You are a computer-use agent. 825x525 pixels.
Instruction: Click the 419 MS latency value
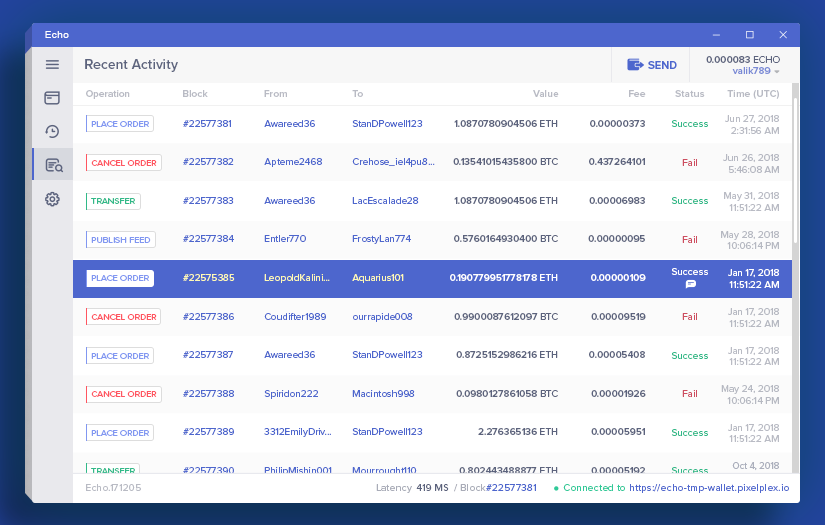(432, 488)
